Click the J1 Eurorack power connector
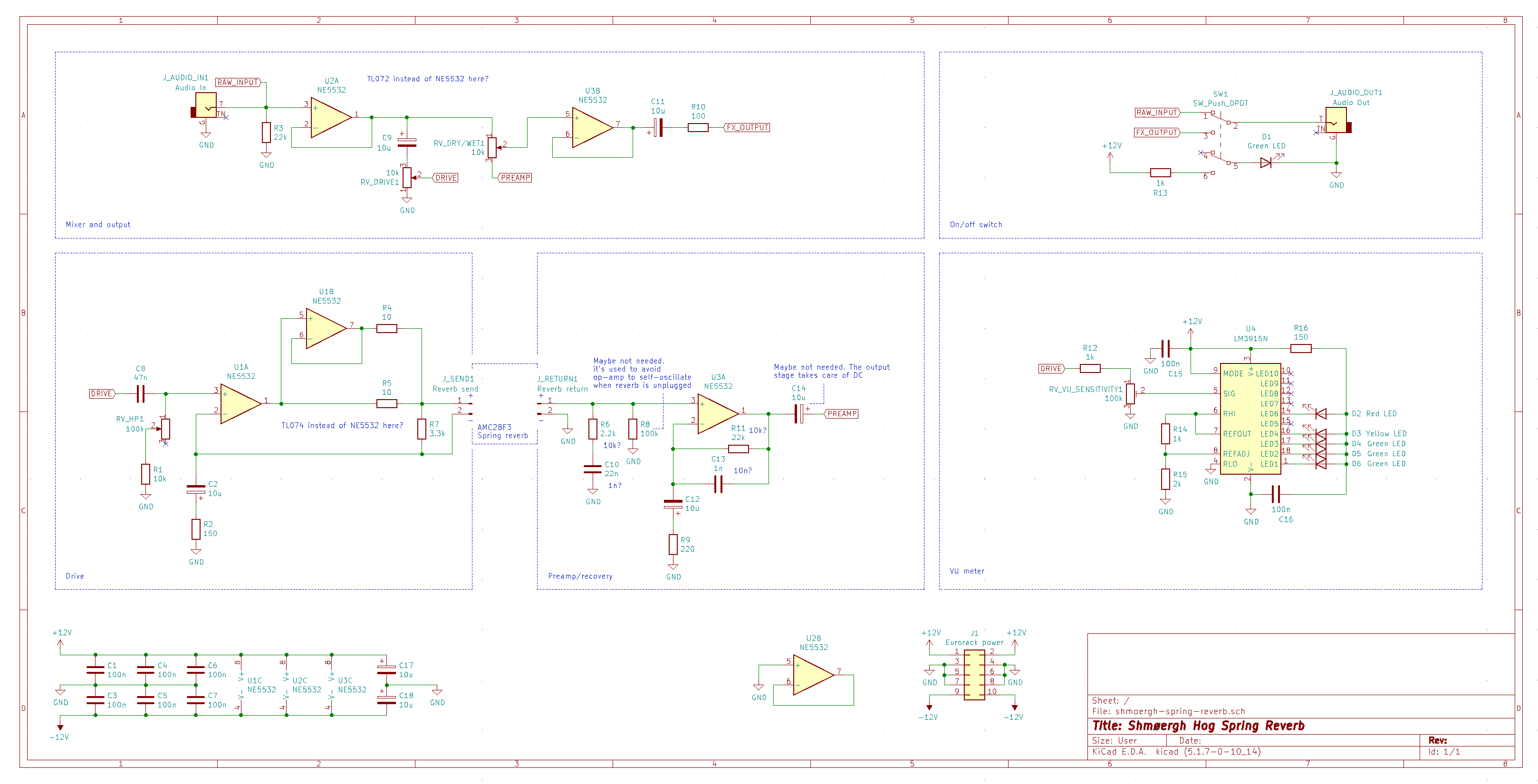This screenshot has width=1538, height=784. [974, 675]
